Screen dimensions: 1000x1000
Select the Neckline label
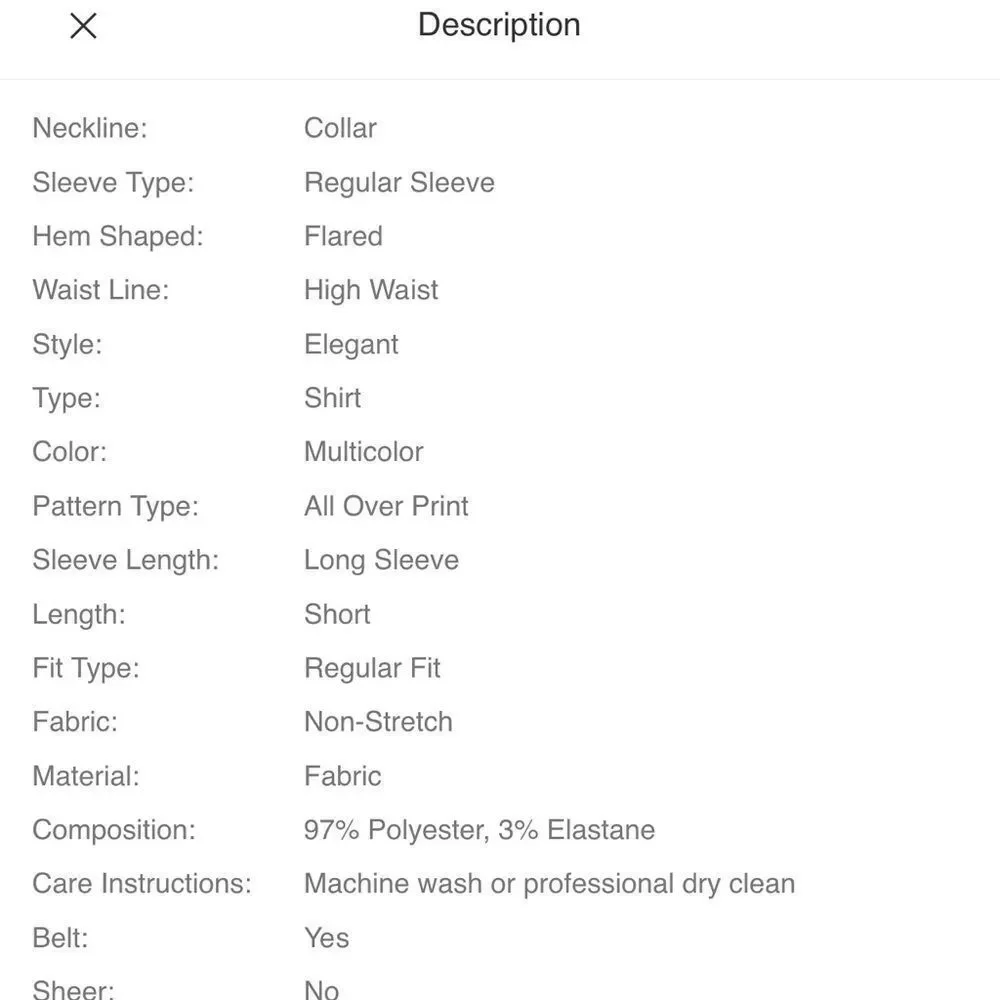tap(90, 128)
